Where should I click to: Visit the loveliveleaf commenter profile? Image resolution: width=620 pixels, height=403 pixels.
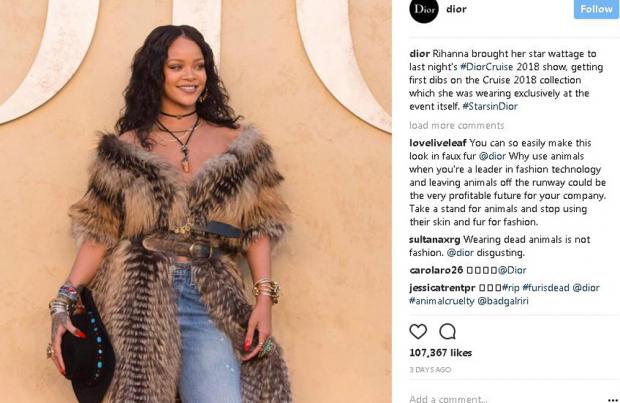pos(438,143)
